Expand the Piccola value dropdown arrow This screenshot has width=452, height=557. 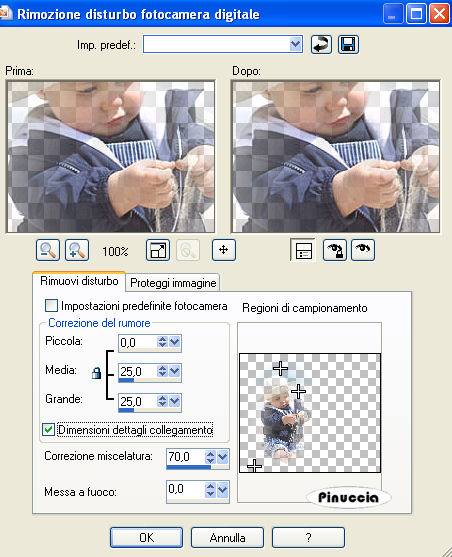coord(174,342)
